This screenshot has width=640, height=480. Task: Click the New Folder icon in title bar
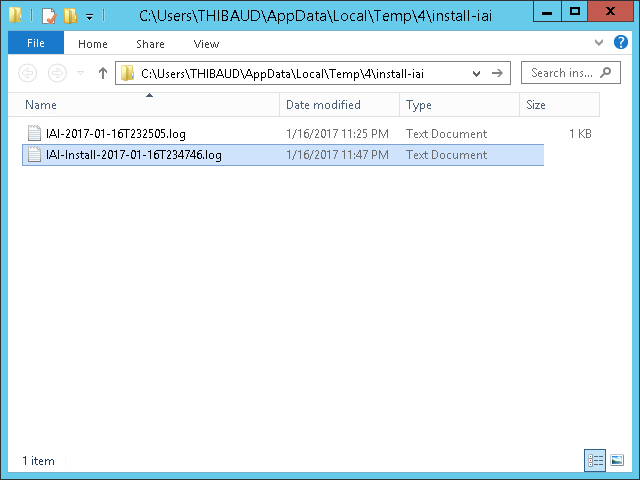click(69, 15)
